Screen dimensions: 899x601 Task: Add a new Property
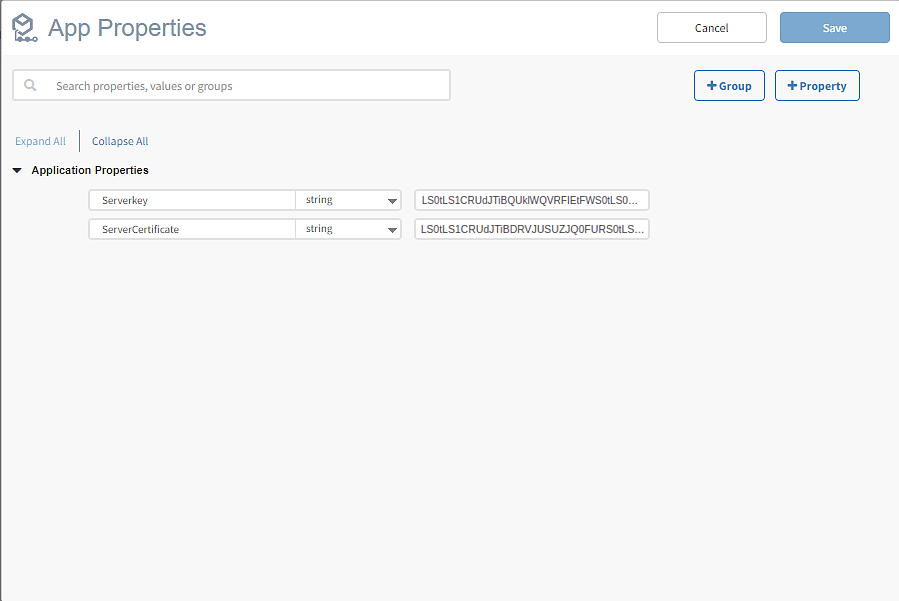pyautogui.click(x=816, y=86)
